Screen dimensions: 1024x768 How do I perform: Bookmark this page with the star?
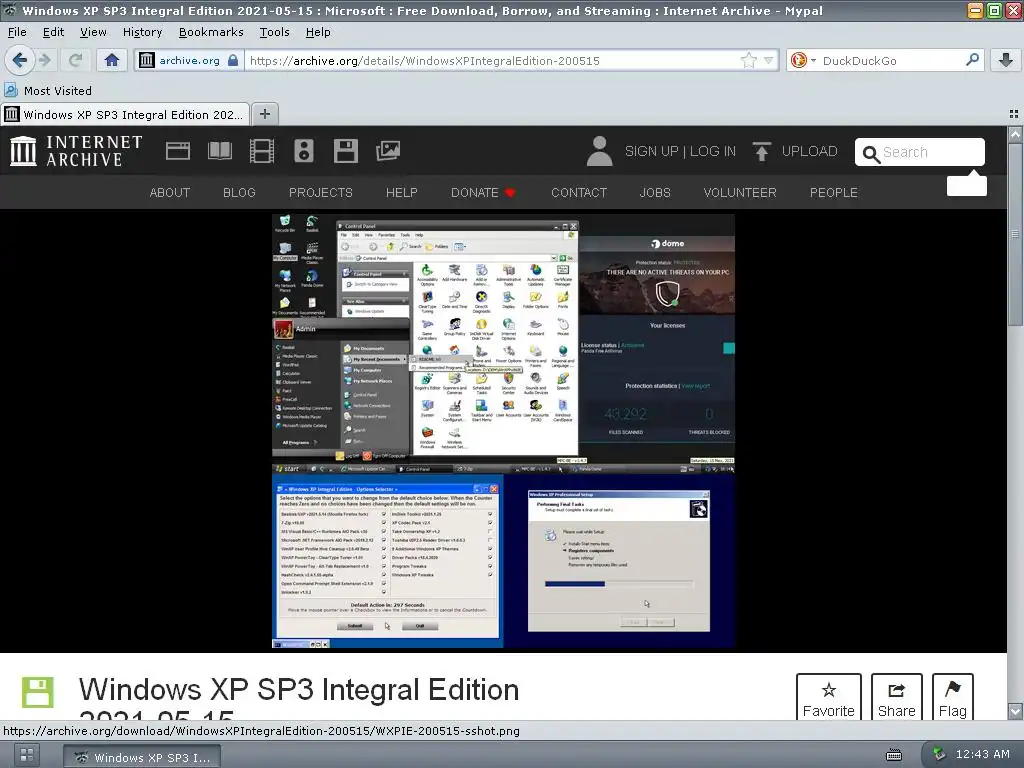click(748, 61)
